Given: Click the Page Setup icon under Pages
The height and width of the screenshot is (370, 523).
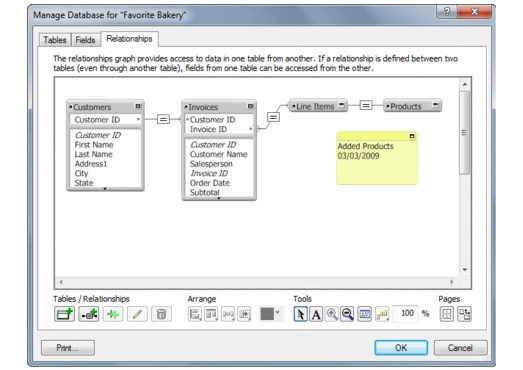Looking at the screenshot, I should [x=464, y=314].
